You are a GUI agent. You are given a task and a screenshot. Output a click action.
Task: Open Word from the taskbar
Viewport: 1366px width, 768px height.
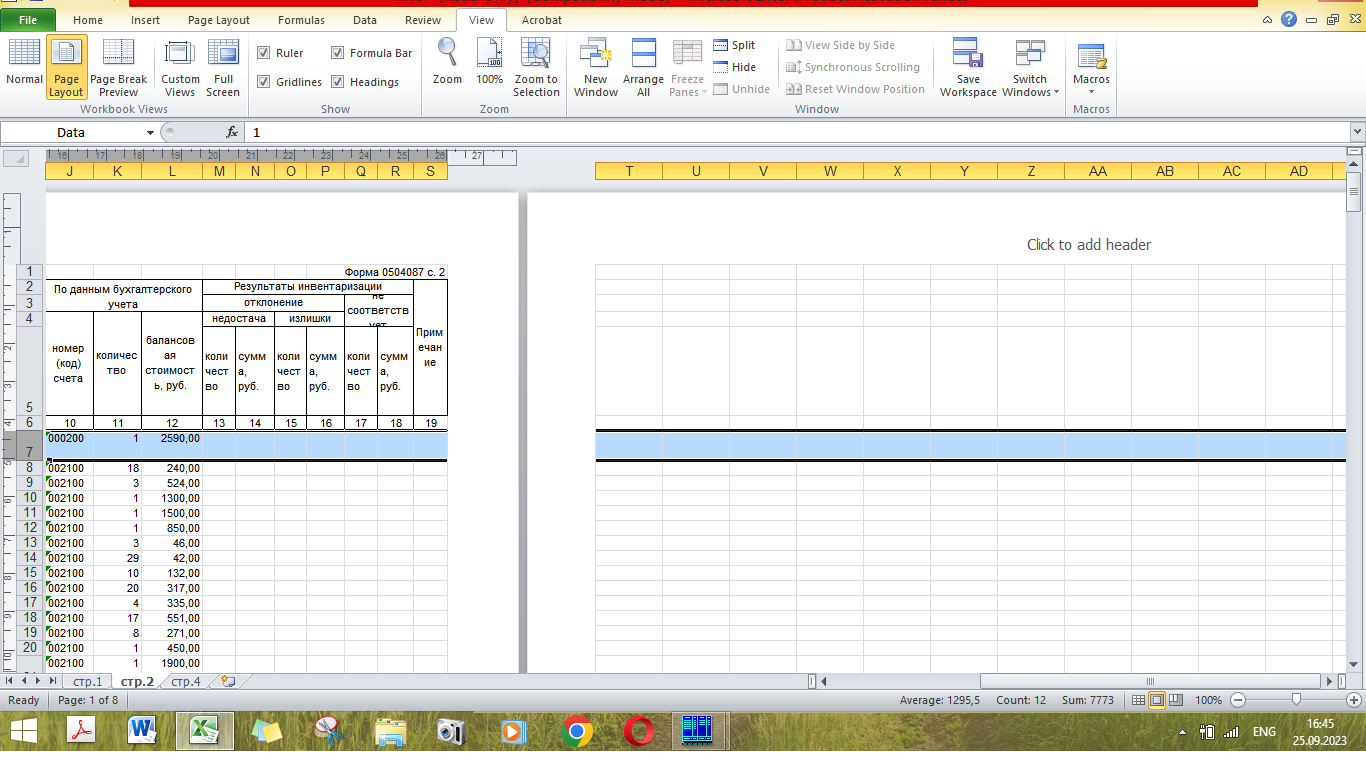point(142,731)
